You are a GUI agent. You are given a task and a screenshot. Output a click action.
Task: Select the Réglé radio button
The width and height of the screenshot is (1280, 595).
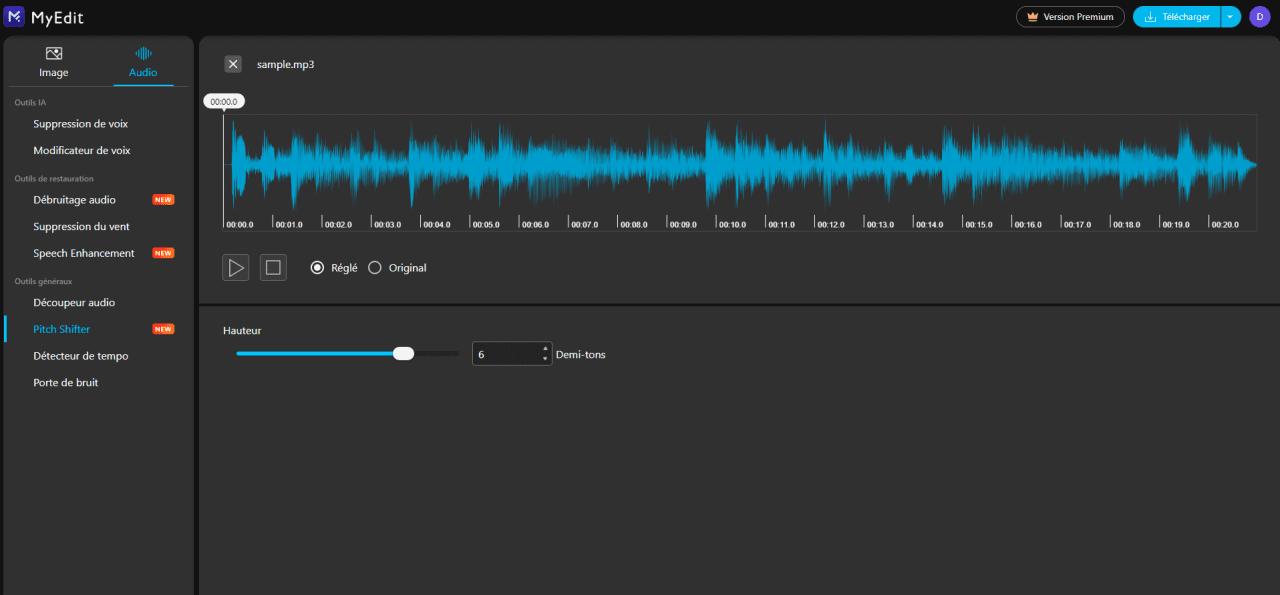(x=317, y=267)
